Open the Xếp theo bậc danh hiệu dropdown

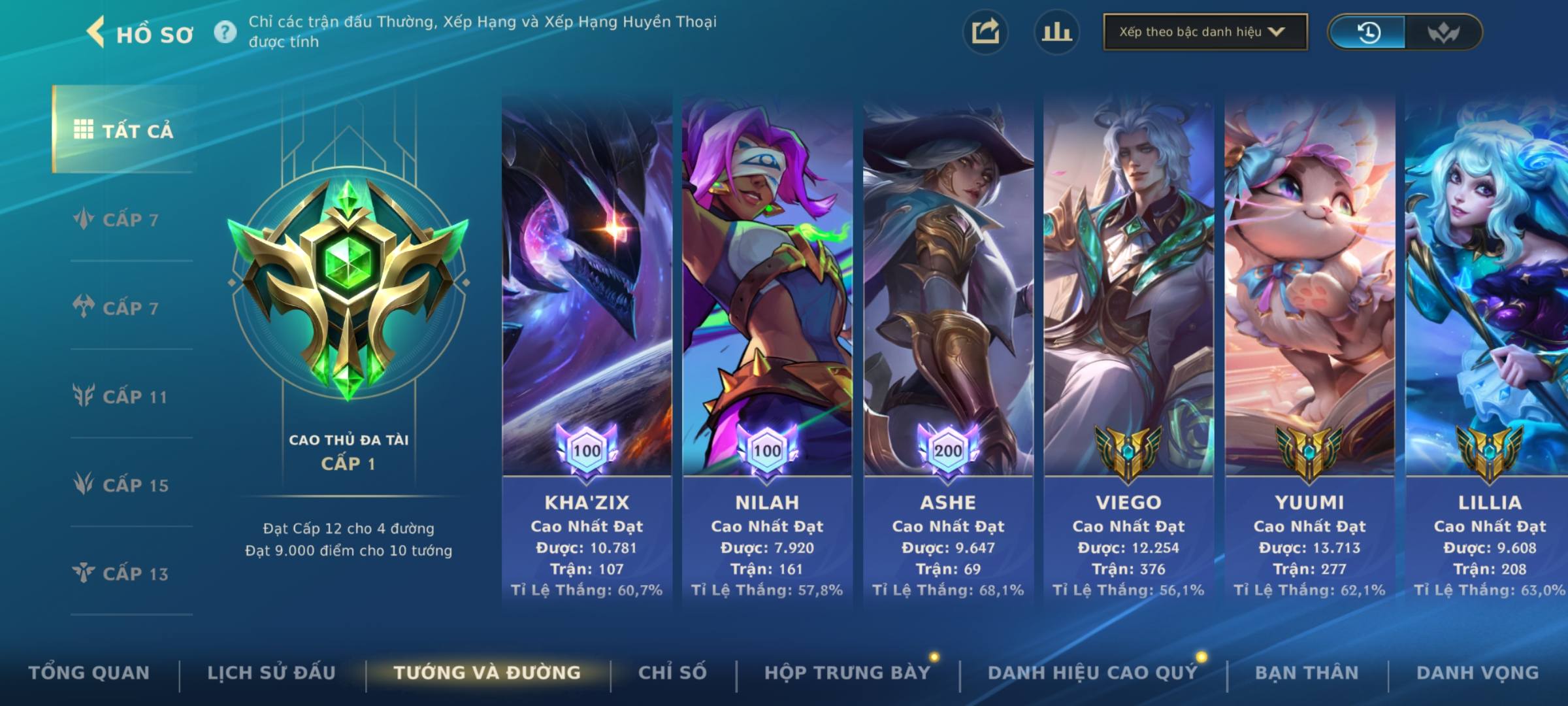click(x=1205, y=32)
